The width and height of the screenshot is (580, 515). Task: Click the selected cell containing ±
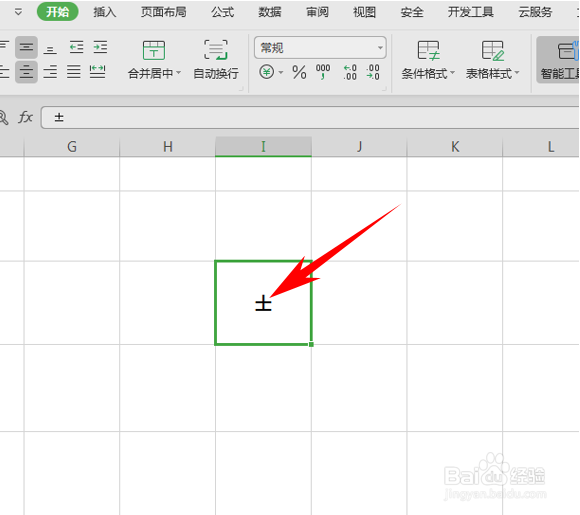click(x=263, y=303)
